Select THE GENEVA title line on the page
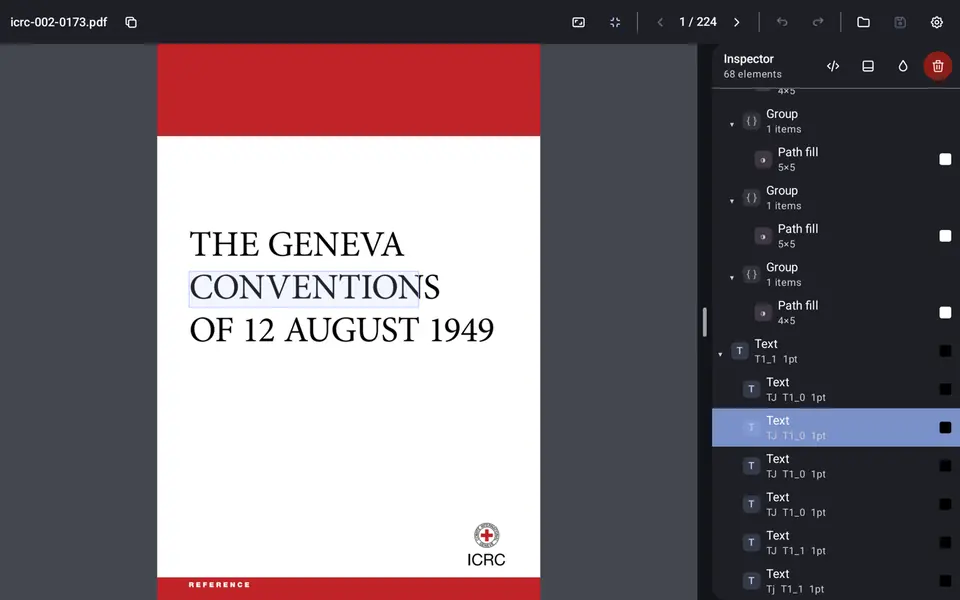This screenshot has height=600, width=960. point(296,244)
